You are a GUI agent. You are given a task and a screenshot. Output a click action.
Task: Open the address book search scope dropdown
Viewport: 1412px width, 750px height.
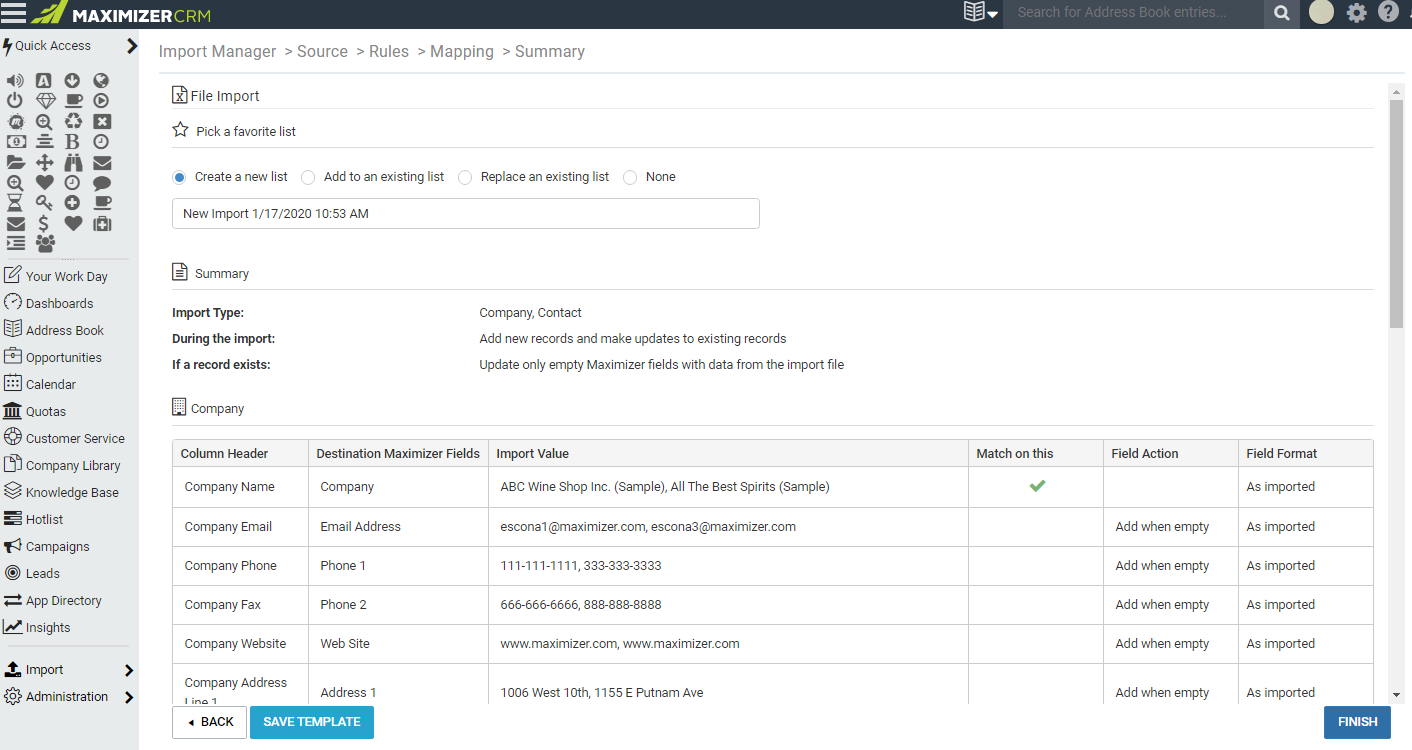(x=980, y=12)
